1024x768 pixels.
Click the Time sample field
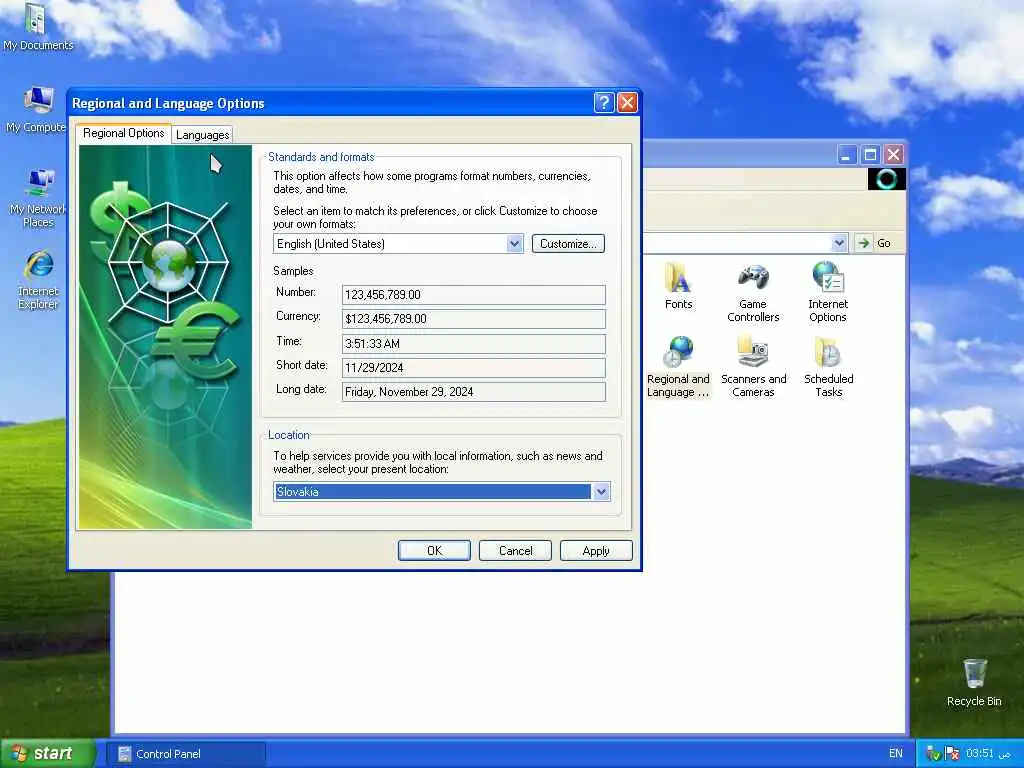(473, 344)
